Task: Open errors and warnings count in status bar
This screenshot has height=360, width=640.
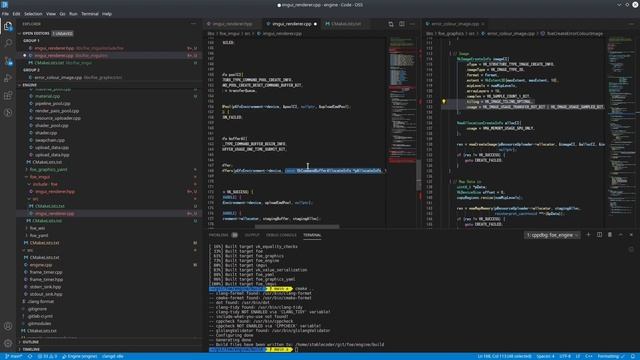Action: (47, 356)
